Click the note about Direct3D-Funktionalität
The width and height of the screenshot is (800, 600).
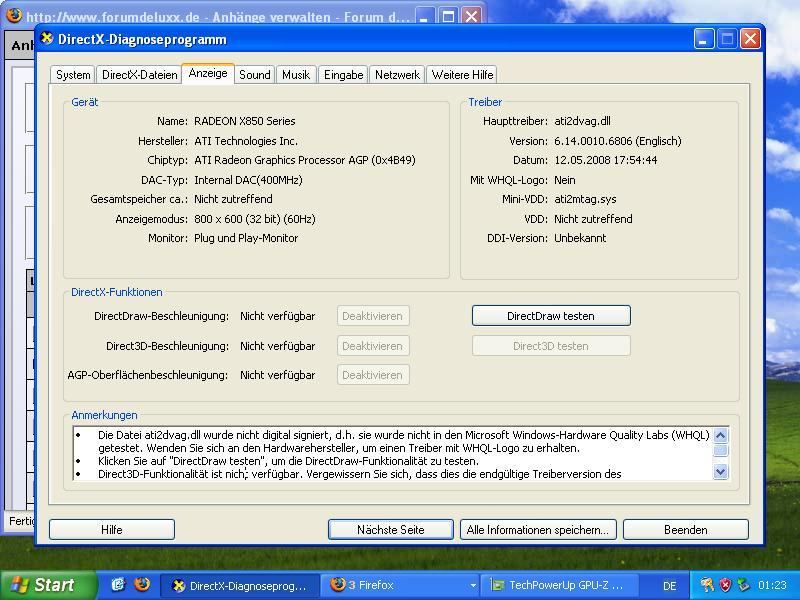(359, 474)
